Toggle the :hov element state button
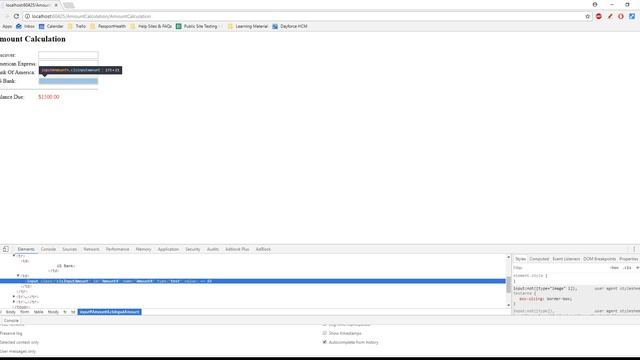 pyautogui.click(x=615, y=268)
